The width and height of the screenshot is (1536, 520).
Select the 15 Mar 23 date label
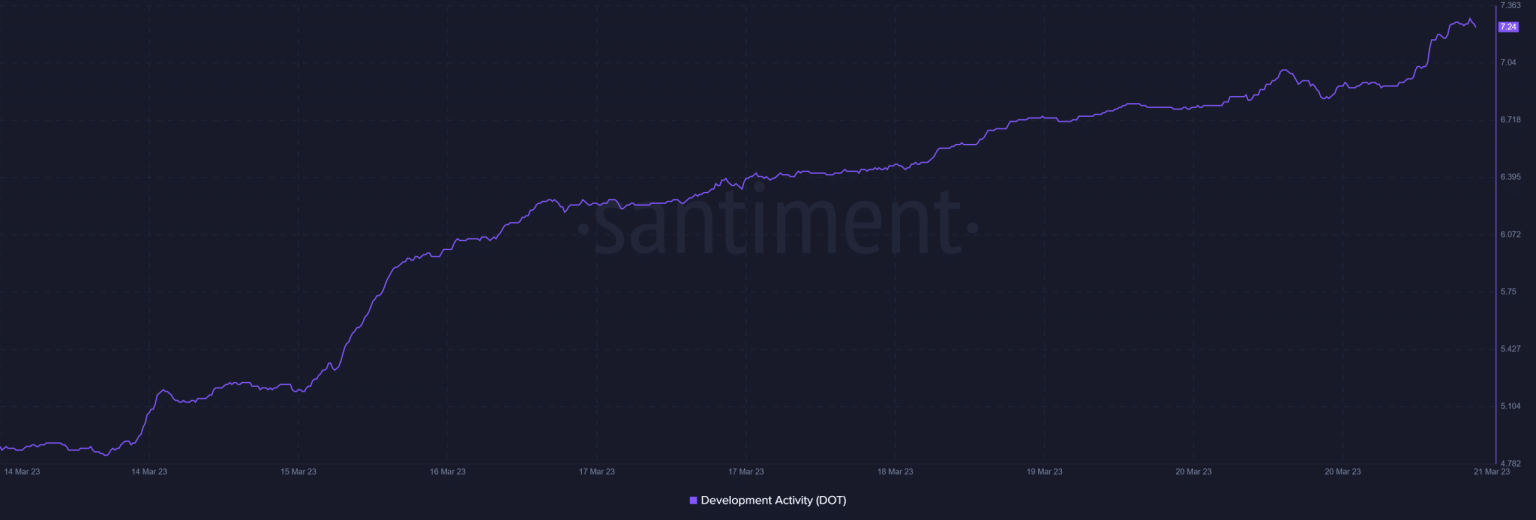[x=298, y=471]
